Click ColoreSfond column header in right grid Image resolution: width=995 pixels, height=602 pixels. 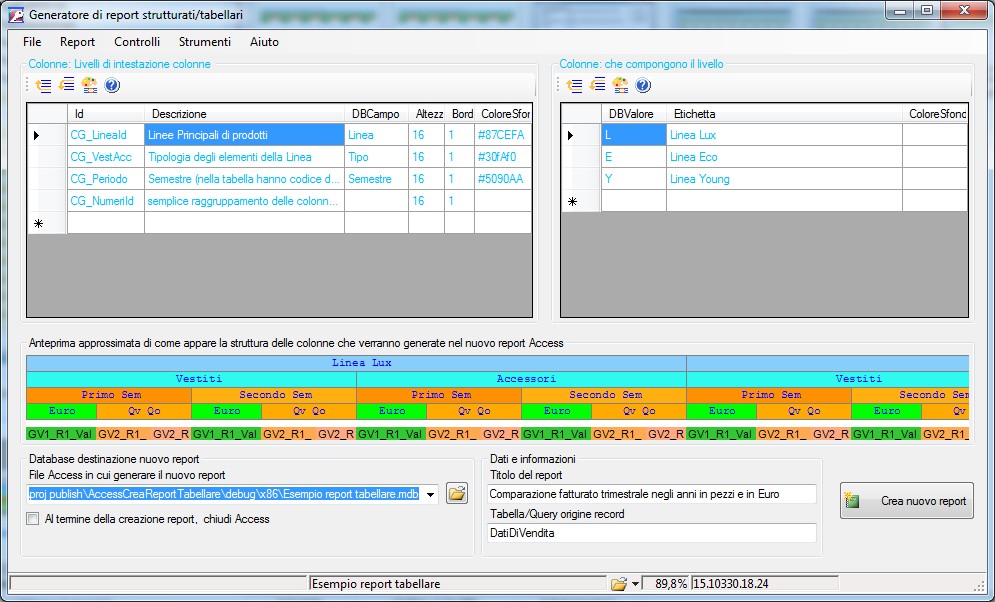pyautogui.click(x=935, y=114)
